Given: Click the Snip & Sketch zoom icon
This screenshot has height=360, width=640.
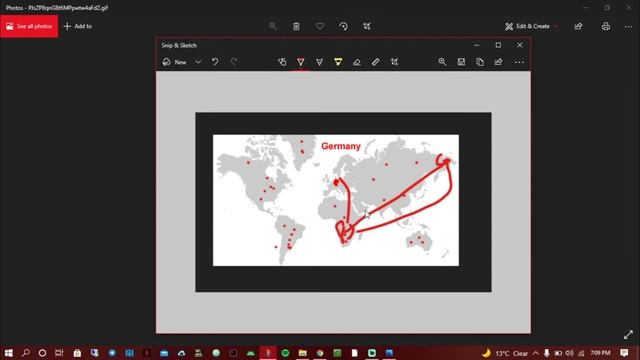Looking at the screenshot, I should click(x=442, y=62).
